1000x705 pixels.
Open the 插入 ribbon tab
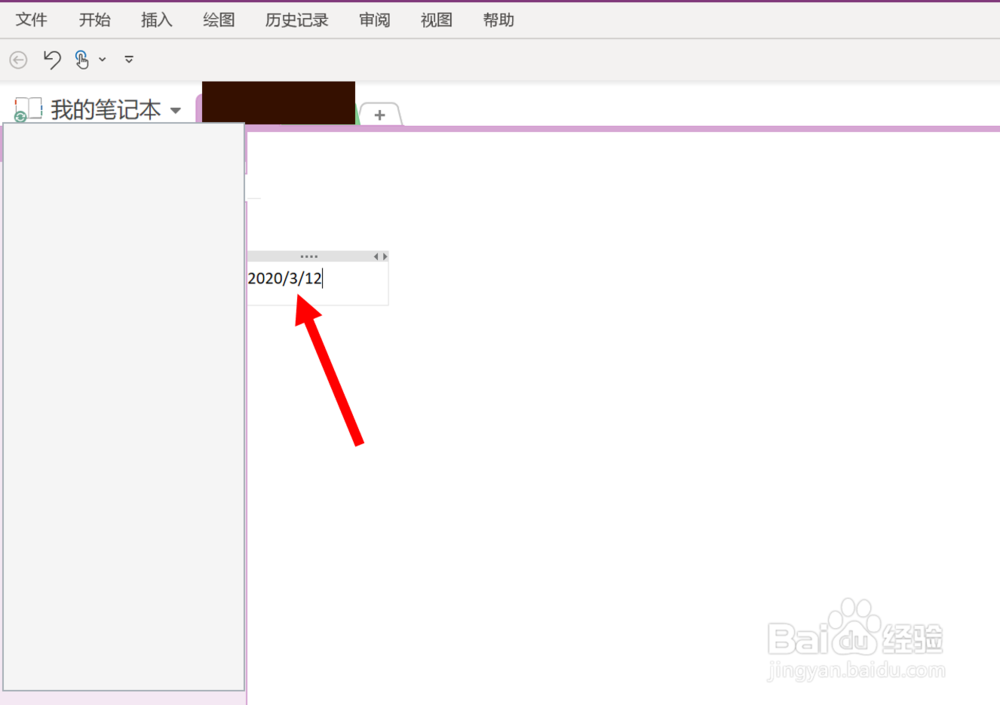(x=157, y=20)
